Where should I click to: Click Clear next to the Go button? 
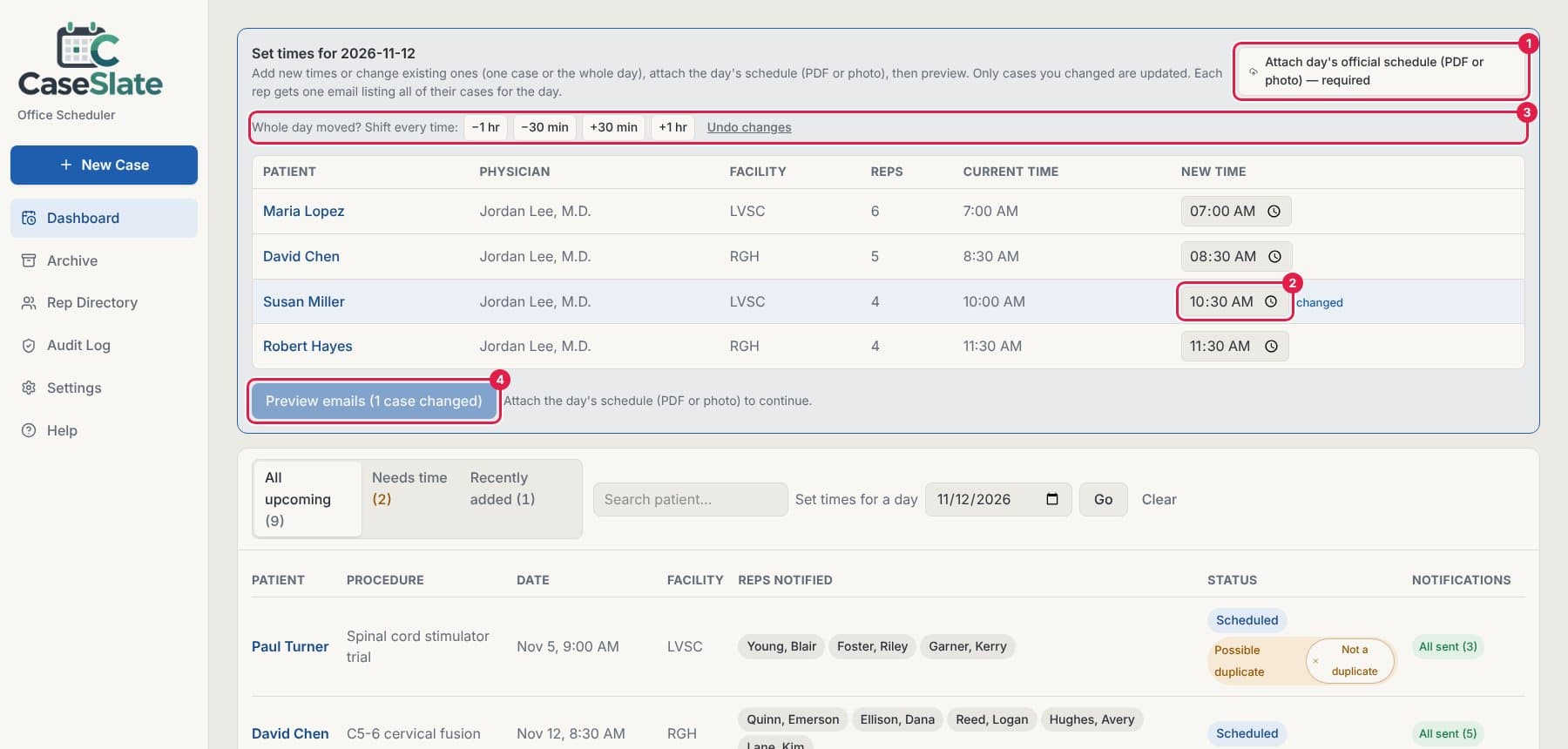pos(1159,499)
